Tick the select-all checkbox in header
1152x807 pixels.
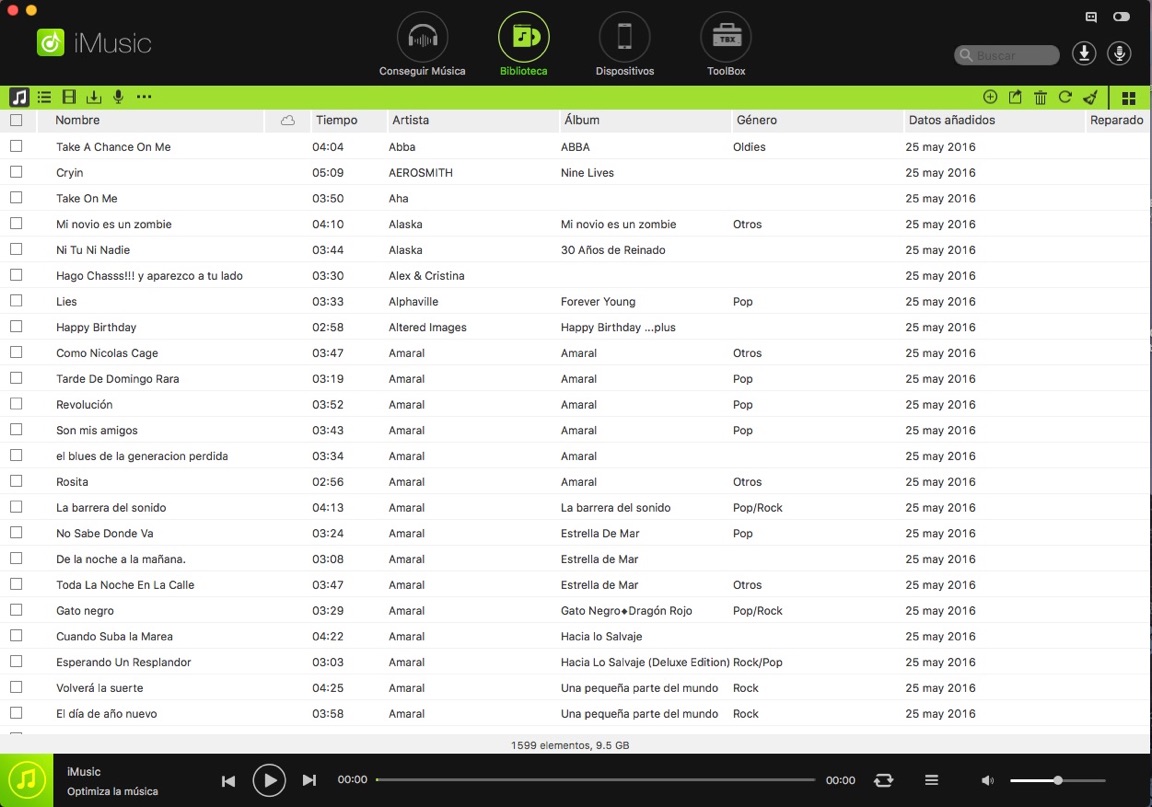16,120
